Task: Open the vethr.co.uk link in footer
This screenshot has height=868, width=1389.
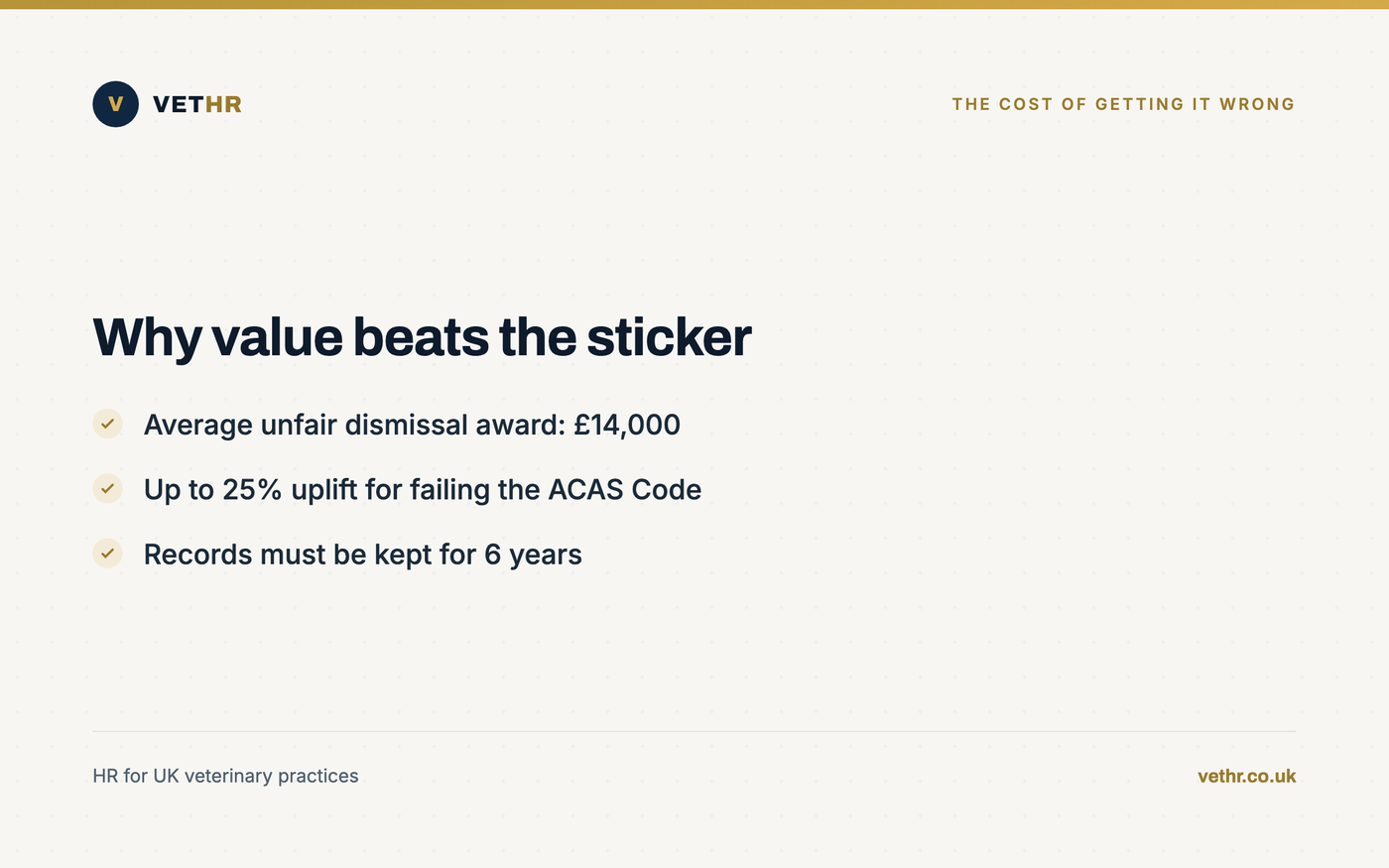Action: (x=1246, y=776)
